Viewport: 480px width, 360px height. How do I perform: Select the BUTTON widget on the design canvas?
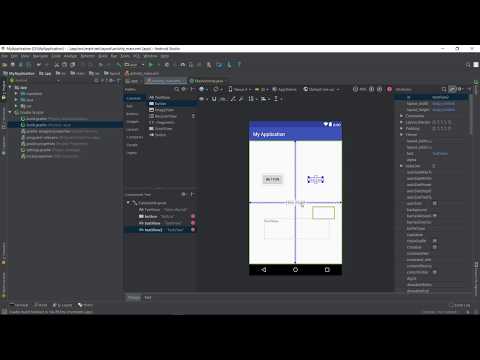pos(272,179)
